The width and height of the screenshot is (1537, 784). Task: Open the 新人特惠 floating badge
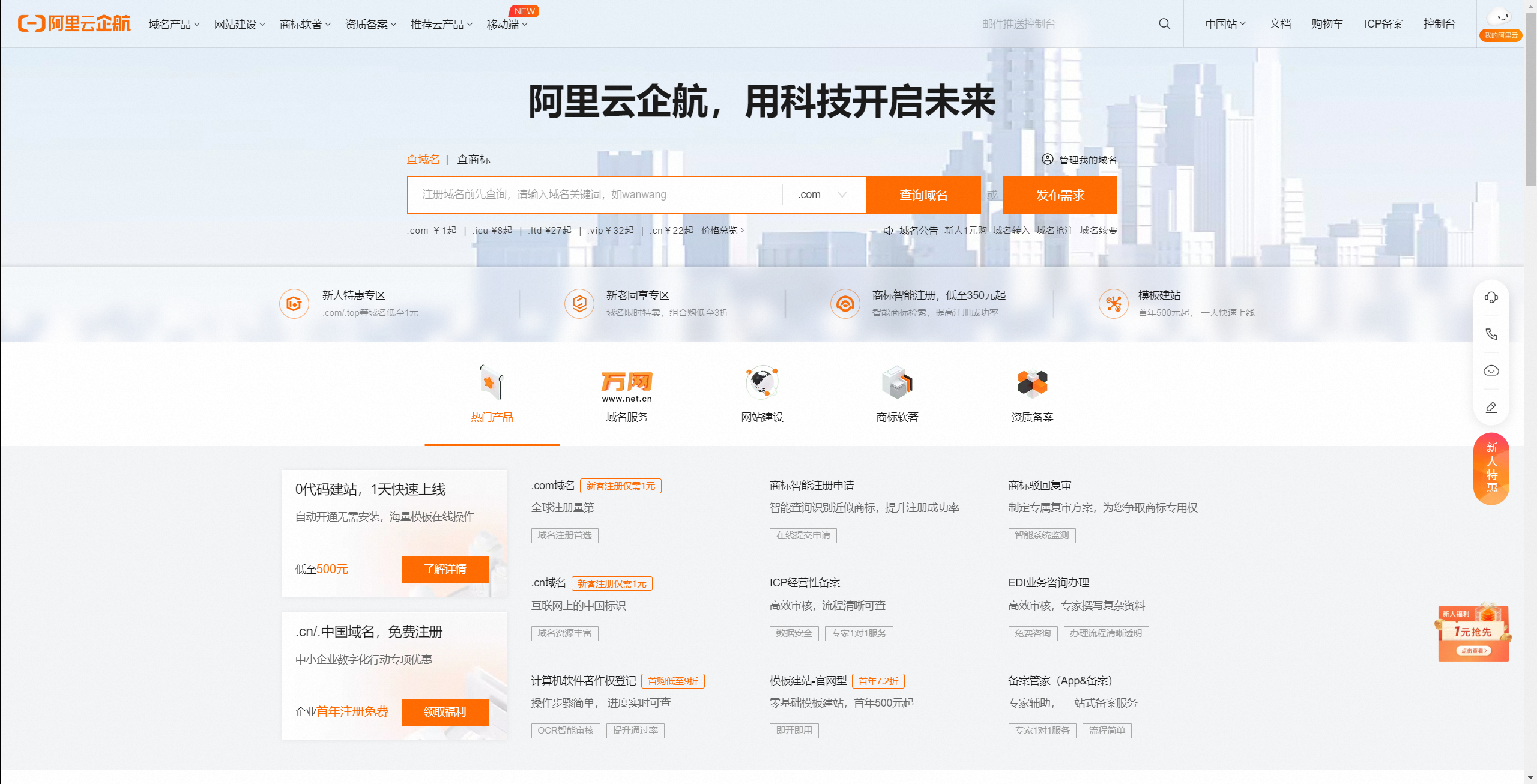[x=1491, y=468]
